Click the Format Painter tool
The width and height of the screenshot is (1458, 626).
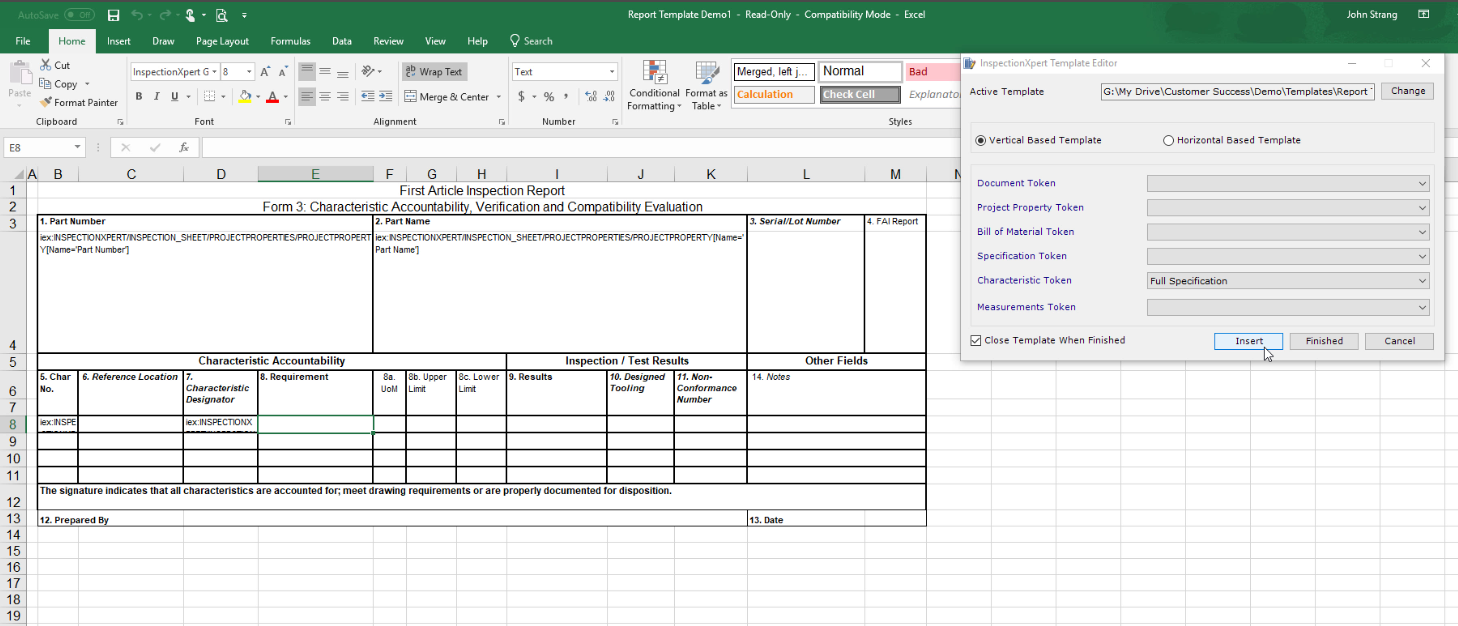pyautogui.click(x=79, y=102)
